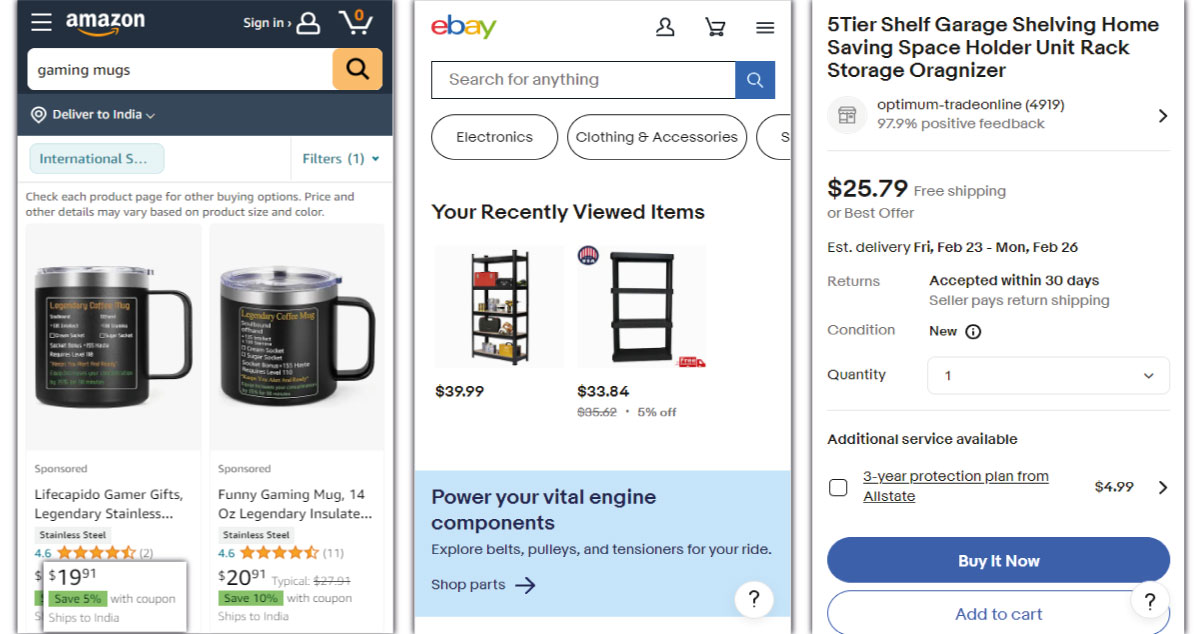Open the eBay account profile icon
Screen dimensions: 1202x634
pyautogui.click(x=665, y=27)
